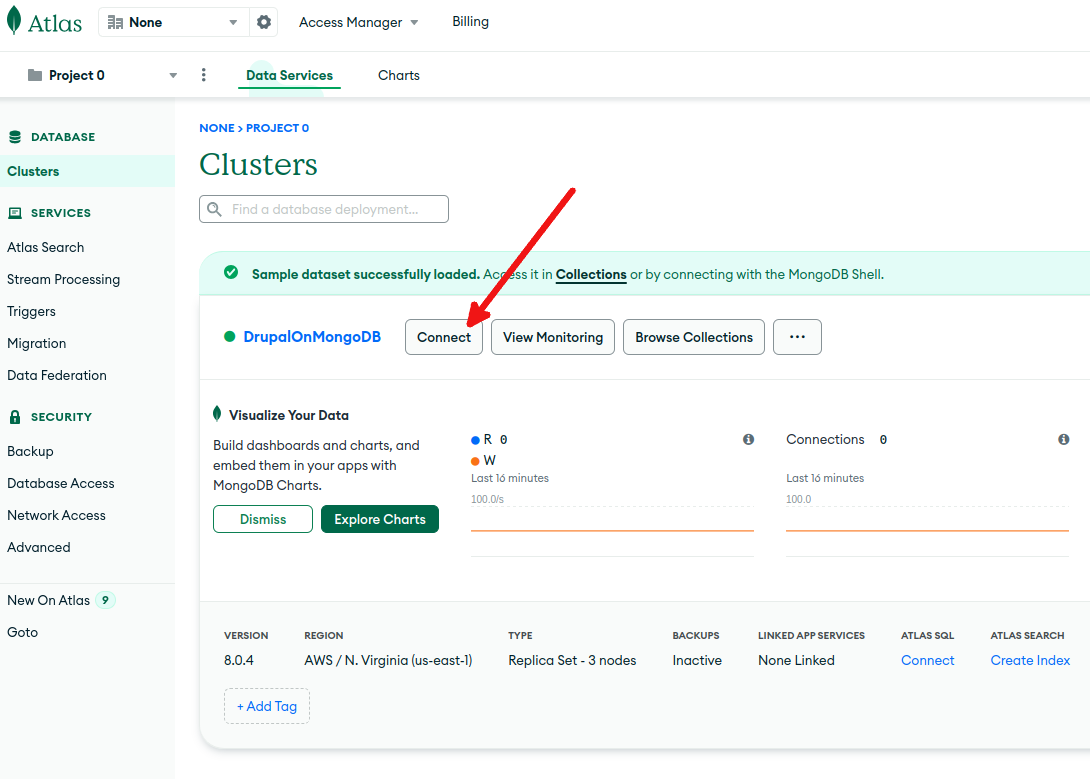Click the organization building icon
Image resolution: width=1090 pixels, height=779 pixels.
click(115, 22)
